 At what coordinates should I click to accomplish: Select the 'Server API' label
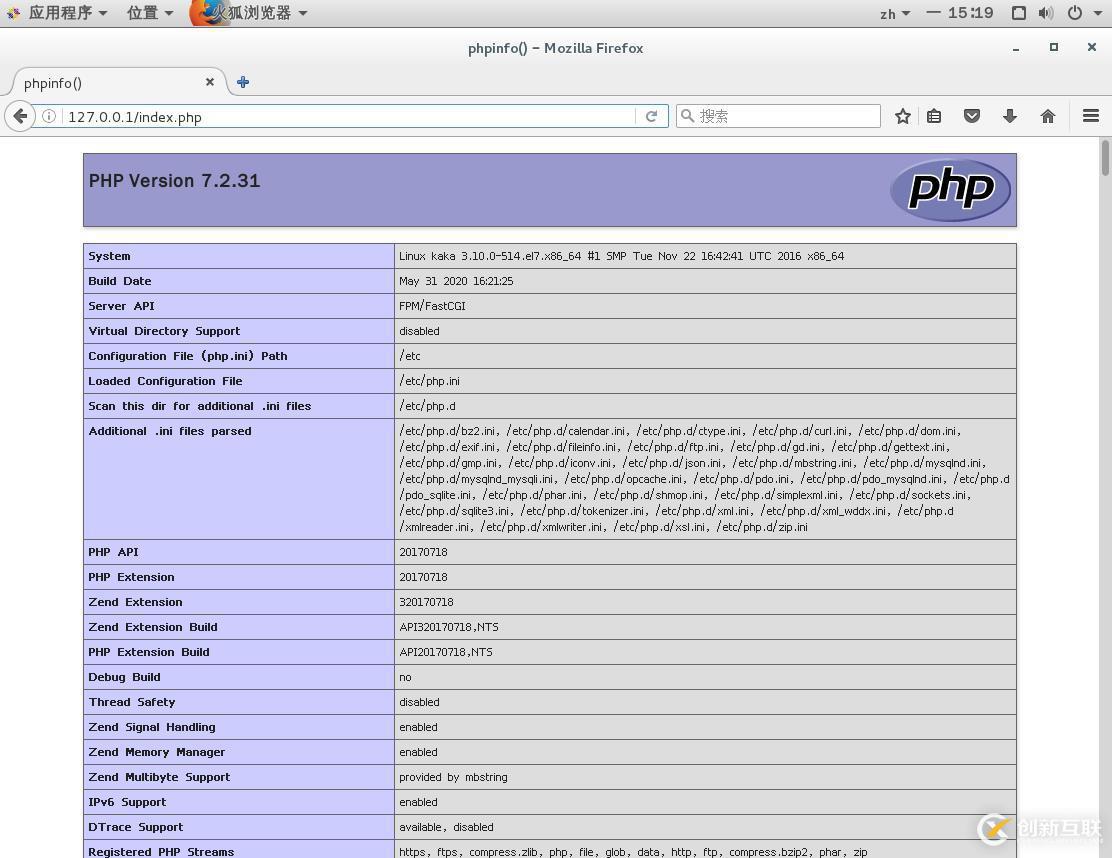[x=121, y=306]
